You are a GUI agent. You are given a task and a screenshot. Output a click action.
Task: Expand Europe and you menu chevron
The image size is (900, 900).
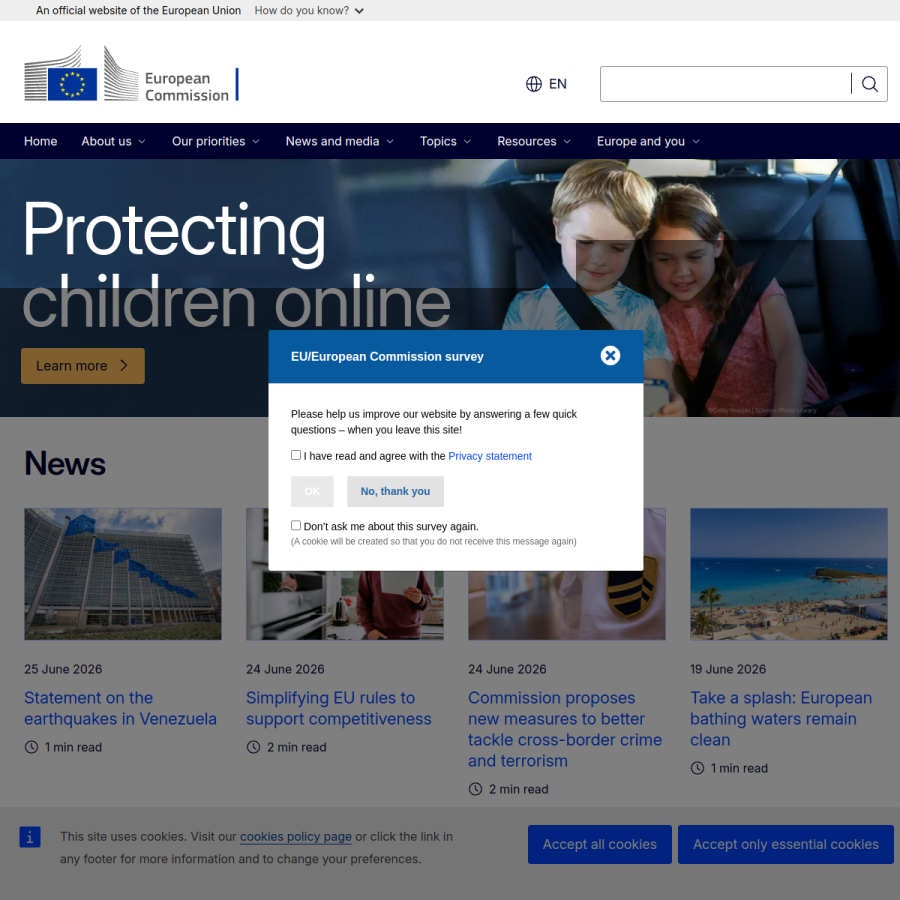coord(696,141)
